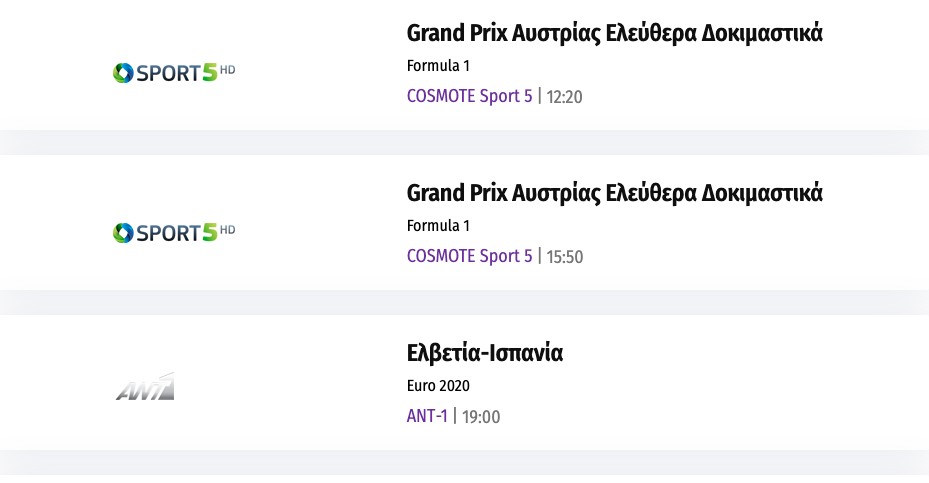Click the Formula 1 label in the 15:50 listing
929x483 pixels.
(x=438, y=226)
